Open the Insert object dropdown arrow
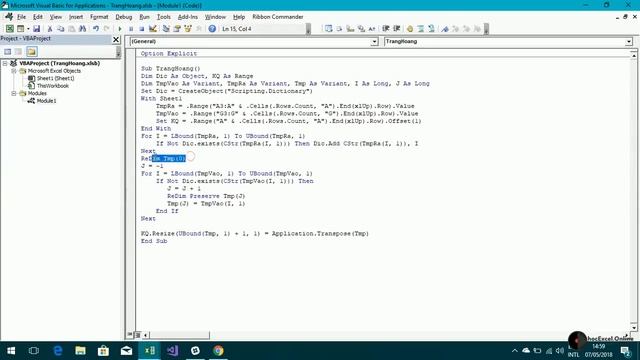Image resolution: width=640 pixels, height=360 pixels. pos(28,29)
